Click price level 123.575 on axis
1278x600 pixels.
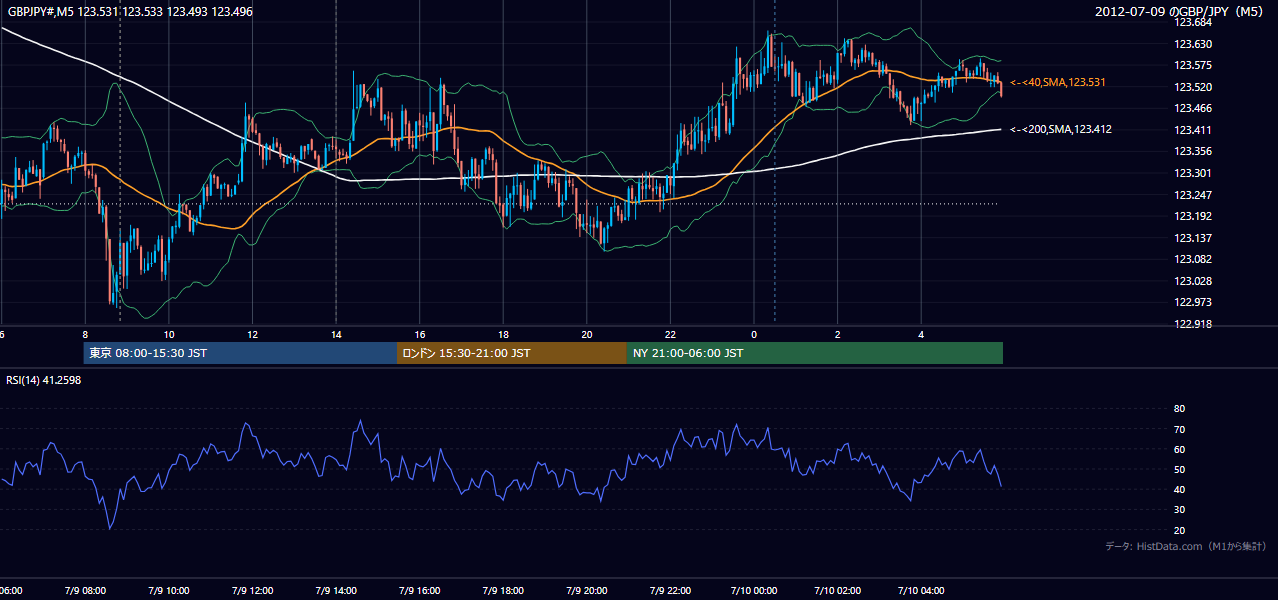pyautogui.click(x=1192, y=65)
